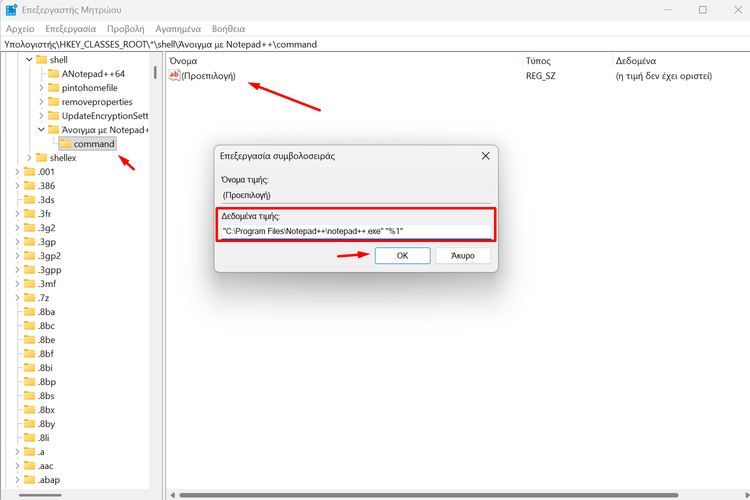Collapse the Άνοιγμα με Notepad++ key

[x=41, y=130]
